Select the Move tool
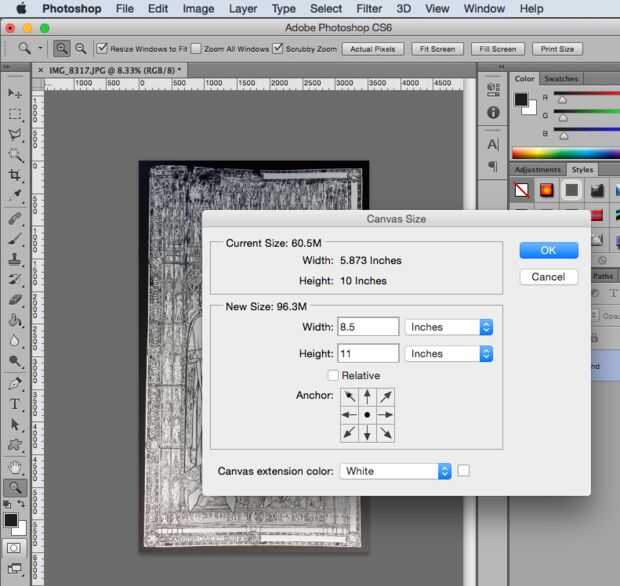620x586 pixels. pyautogui.click(x=15, y=93)
